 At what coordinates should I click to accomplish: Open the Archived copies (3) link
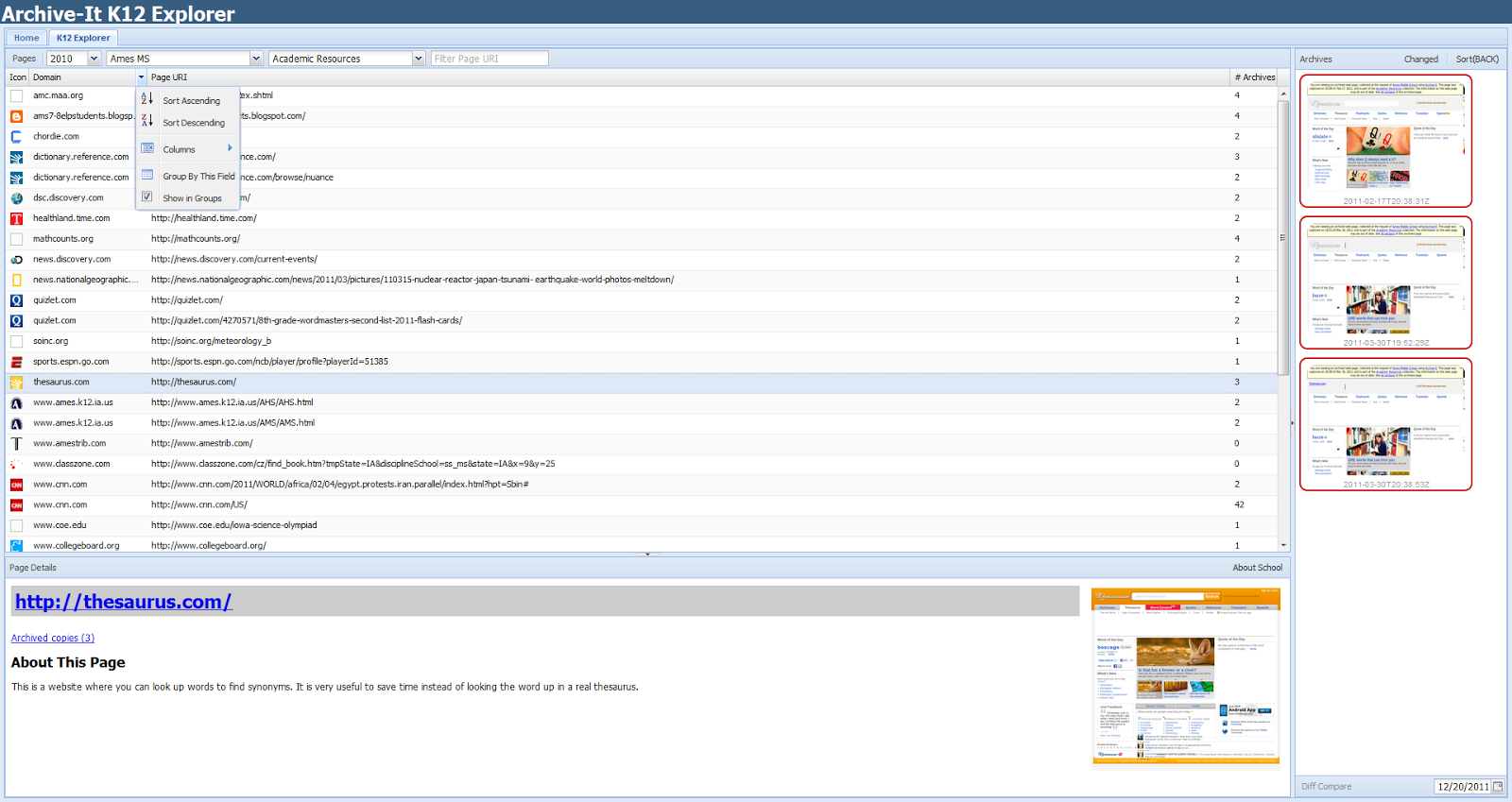tap(53, 639)
